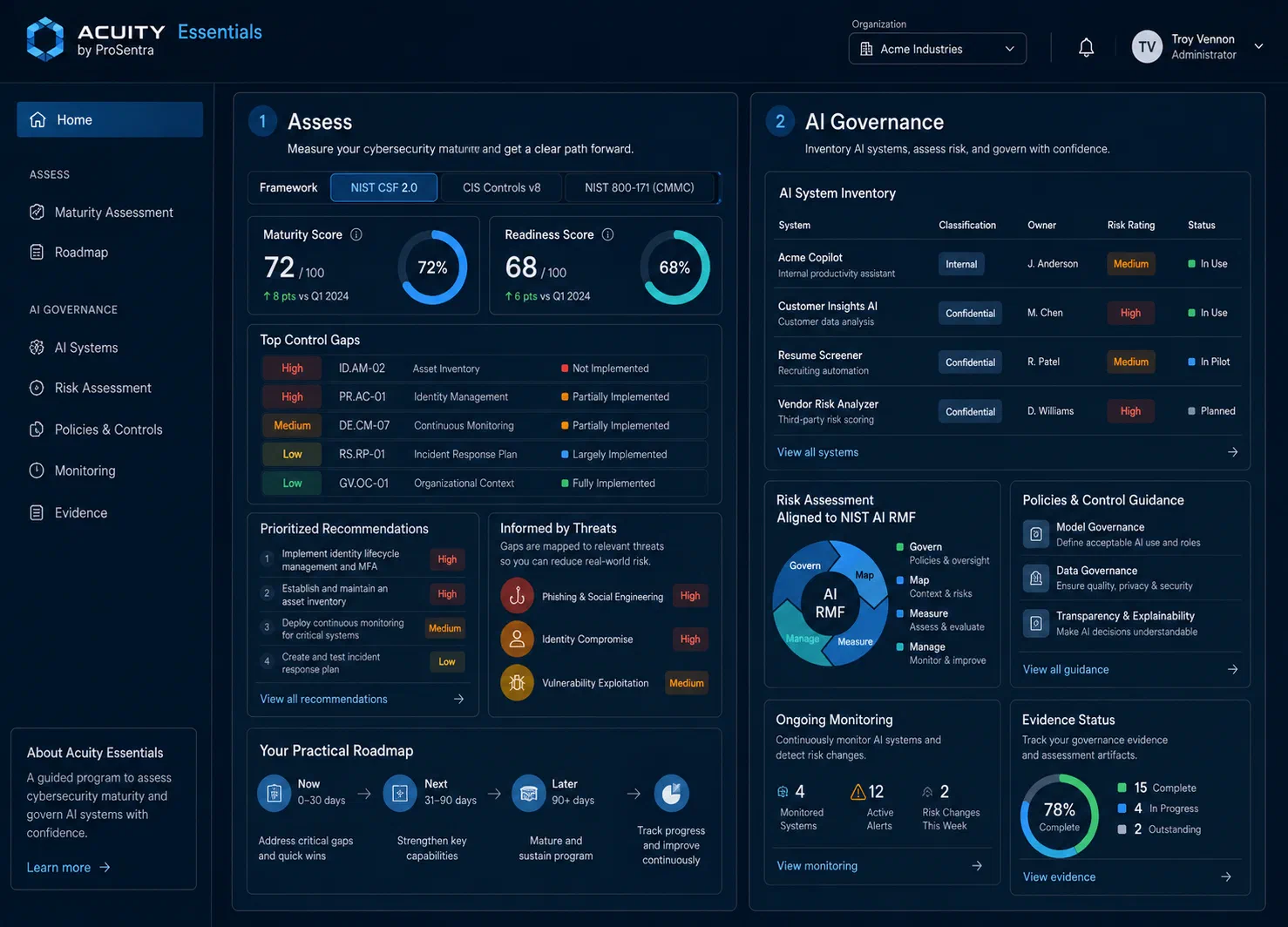The image size is (1288, 927).
Task: Open the Vendor Risk Analyzer system row
Action: point(1007,410)
